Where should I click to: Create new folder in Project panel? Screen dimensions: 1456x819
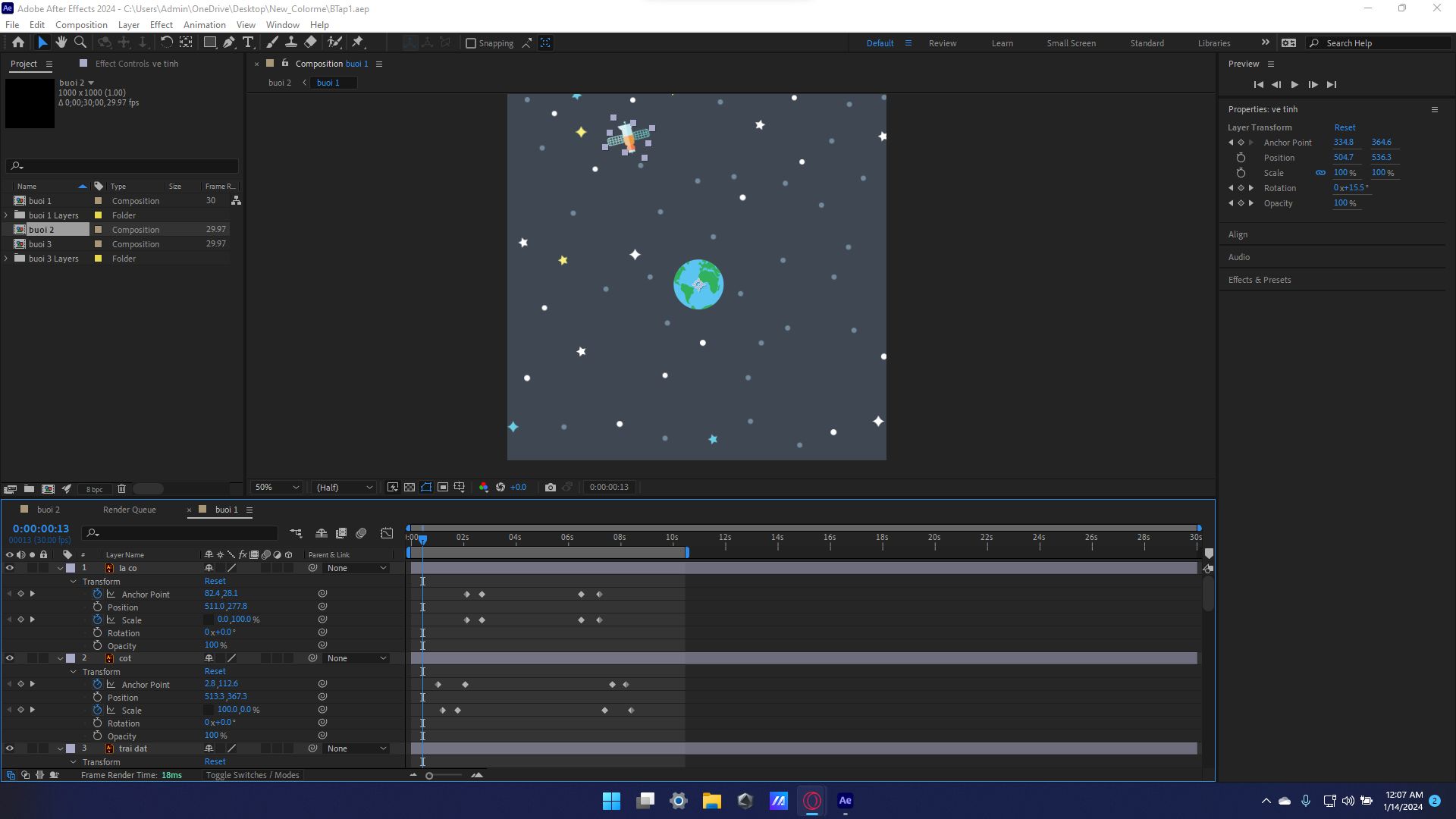[x=29, y=489]
